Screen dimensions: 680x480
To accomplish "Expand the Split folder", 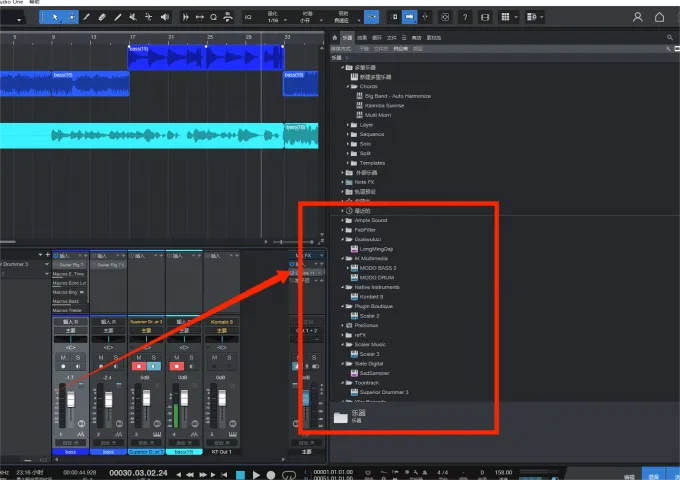I will 348,153.
